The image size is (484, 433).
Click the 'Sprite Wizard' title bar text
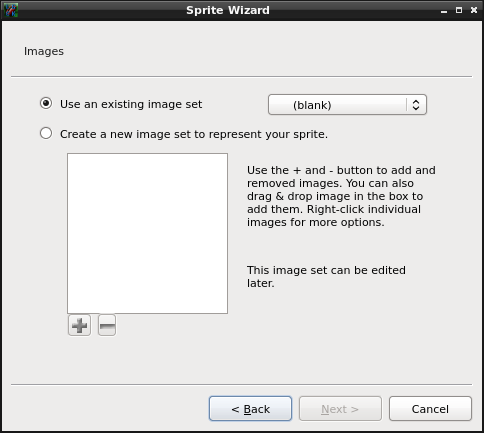[228, 10]
